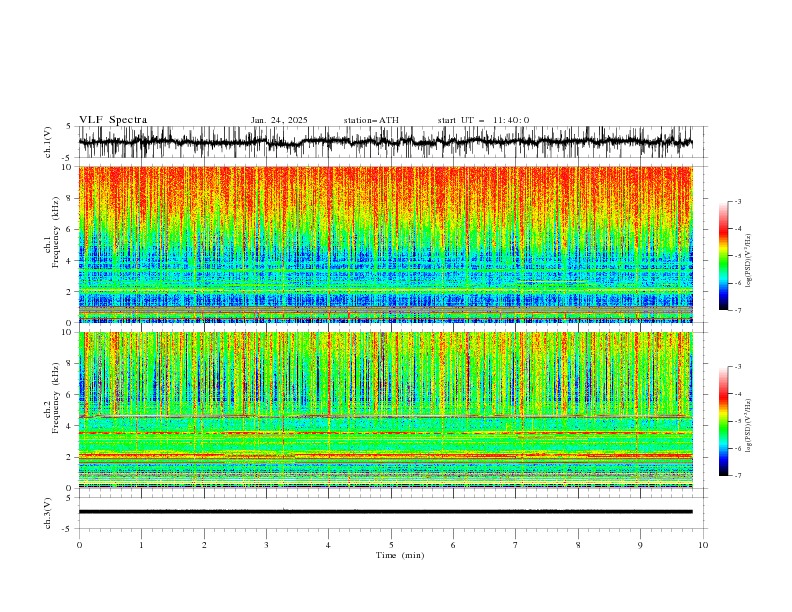The height and width of the screenshot is (612, 792).
Task: Select the "Jan. 24, 2025" date text
Action: click(x=279, y=120)
